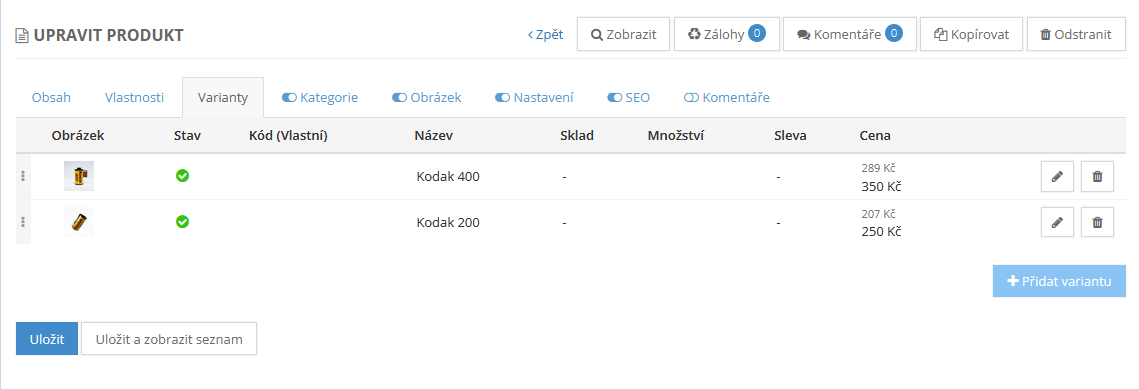This screenshot has height=389, width=1139.
Task: Switch to the Obsah tab
Action: click(52, 97)
